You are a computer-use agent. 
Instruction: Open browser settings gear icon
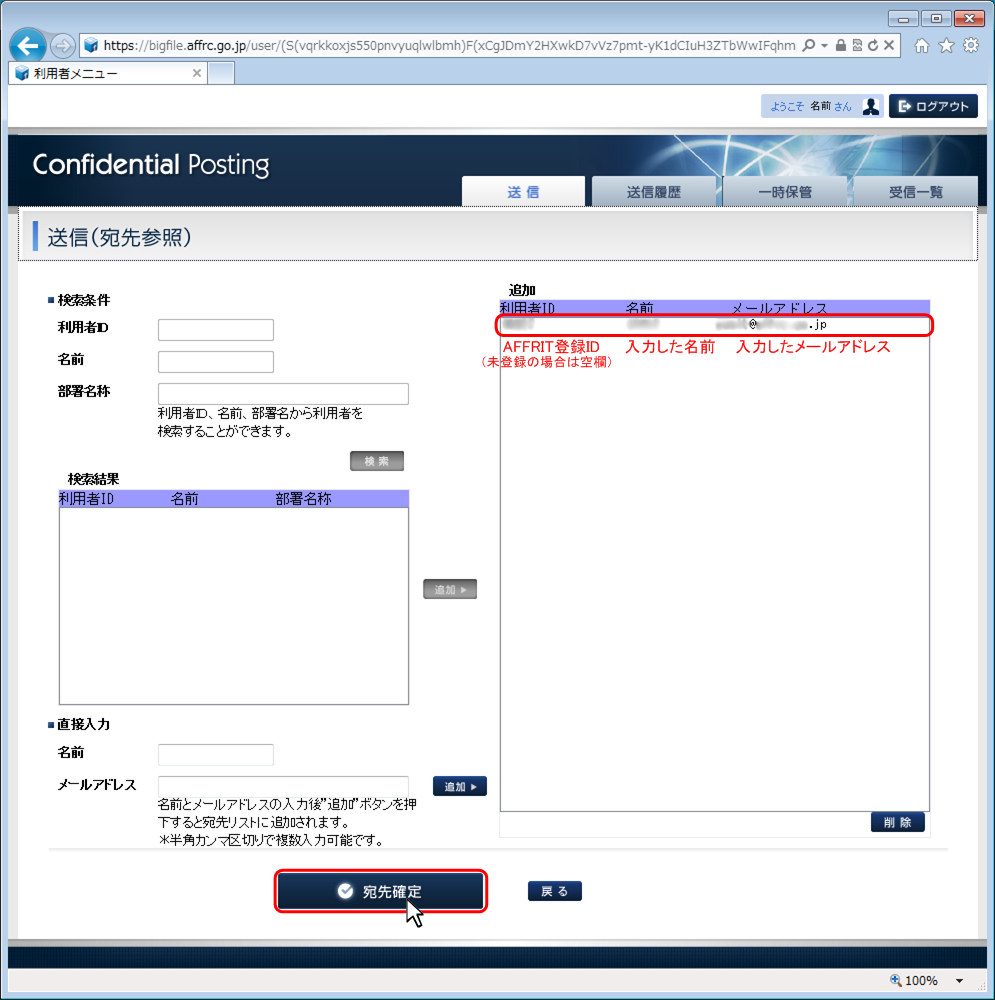pyautogui.click(x=970, y=46)
